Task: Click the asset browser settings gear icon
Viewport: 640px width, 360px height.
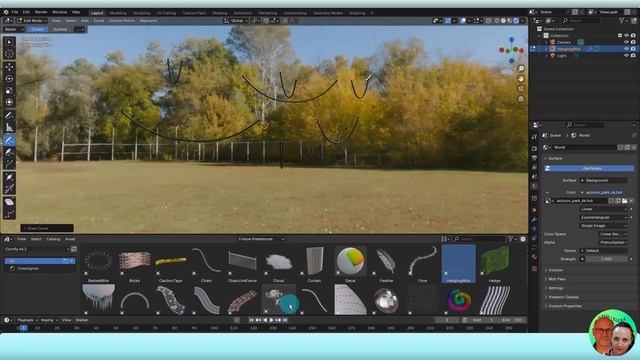Action: (523, 239)
